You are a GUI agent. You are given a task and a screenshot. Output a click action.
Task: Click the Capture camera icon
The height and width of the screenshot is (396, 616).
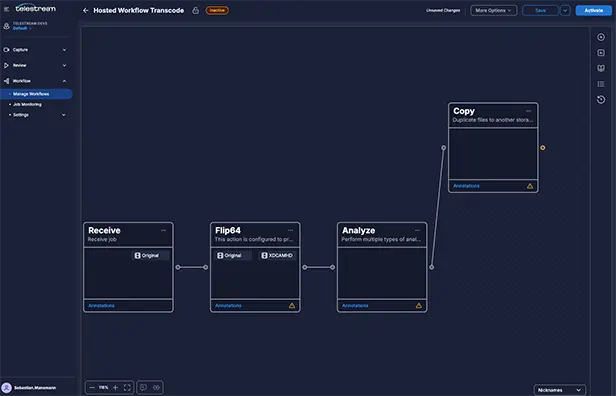(6, 50)
